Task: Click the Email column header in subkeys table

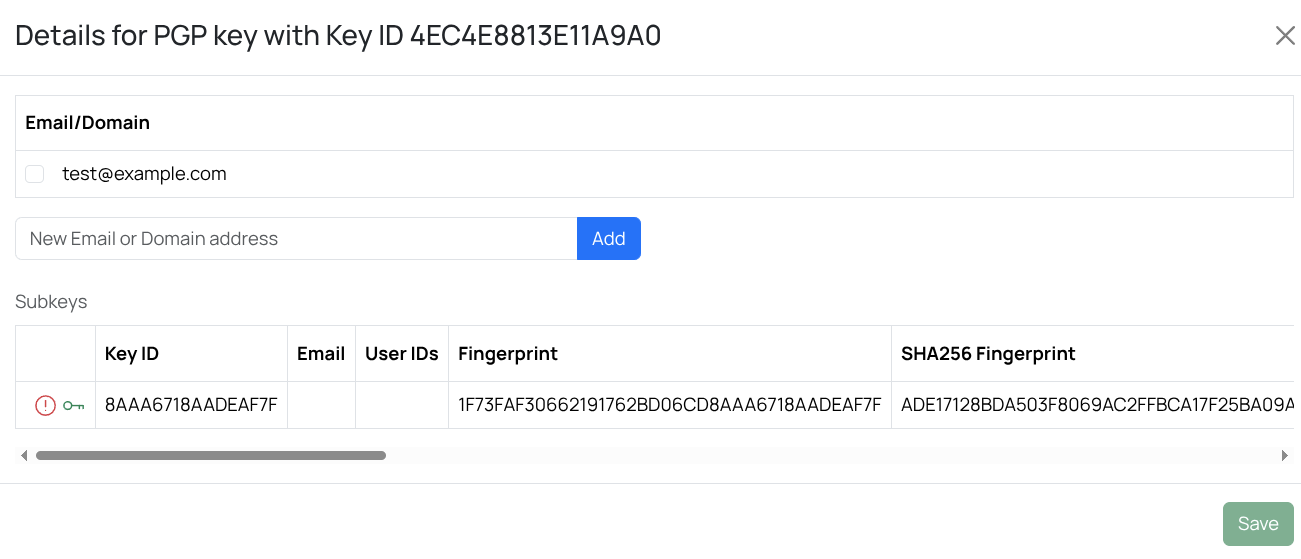Action: [x=321, y=353]
